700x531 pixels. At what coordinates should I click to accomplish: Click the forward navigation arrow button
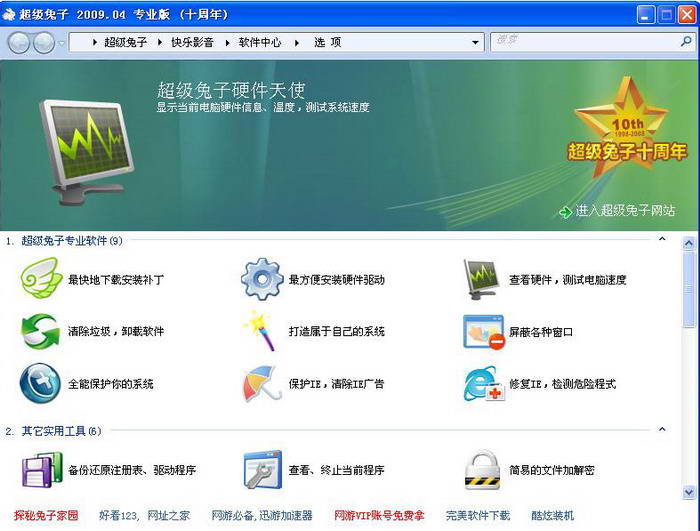point(44,43)
